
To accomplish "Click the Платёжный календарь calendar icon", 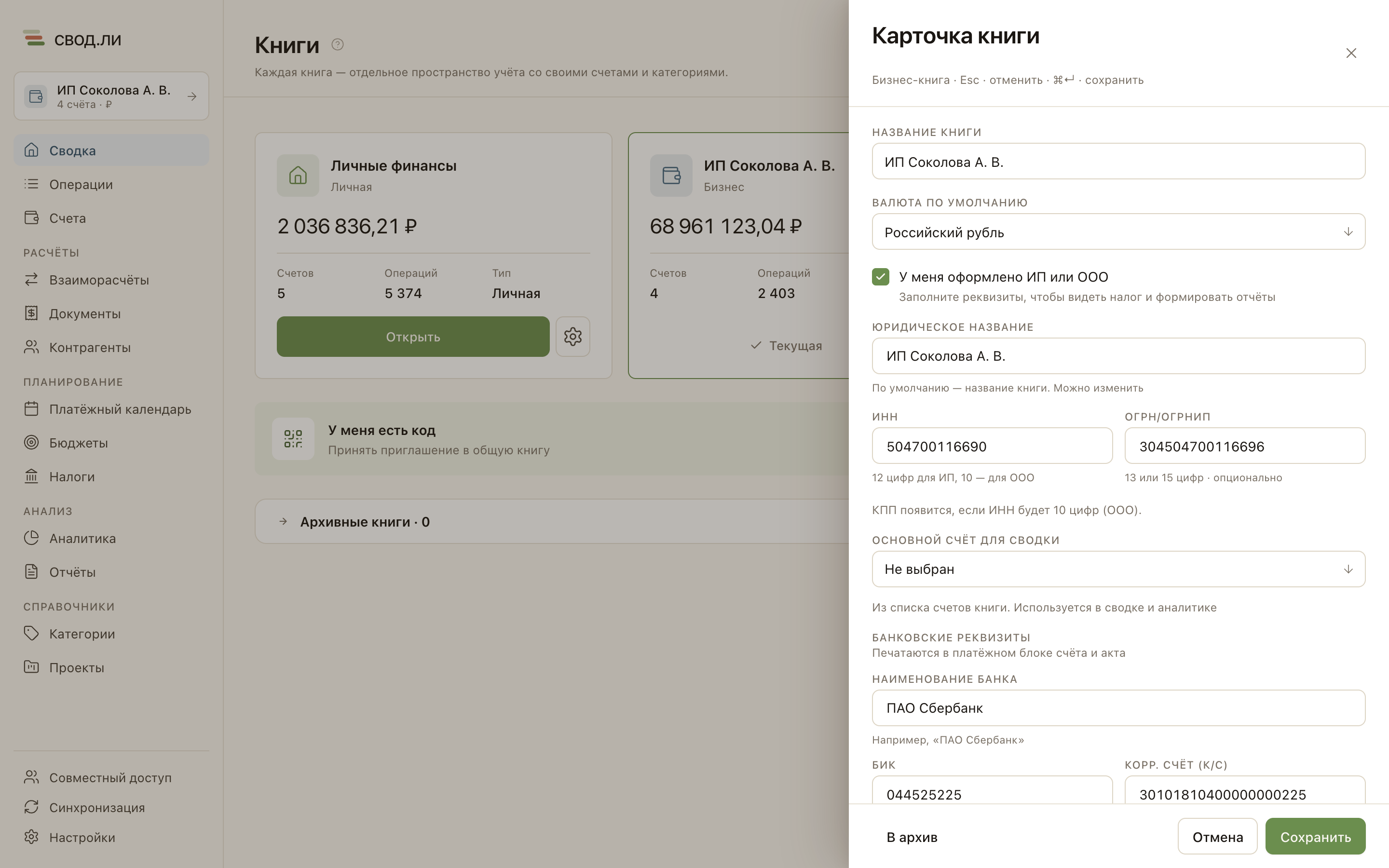I will pos(31,409).
